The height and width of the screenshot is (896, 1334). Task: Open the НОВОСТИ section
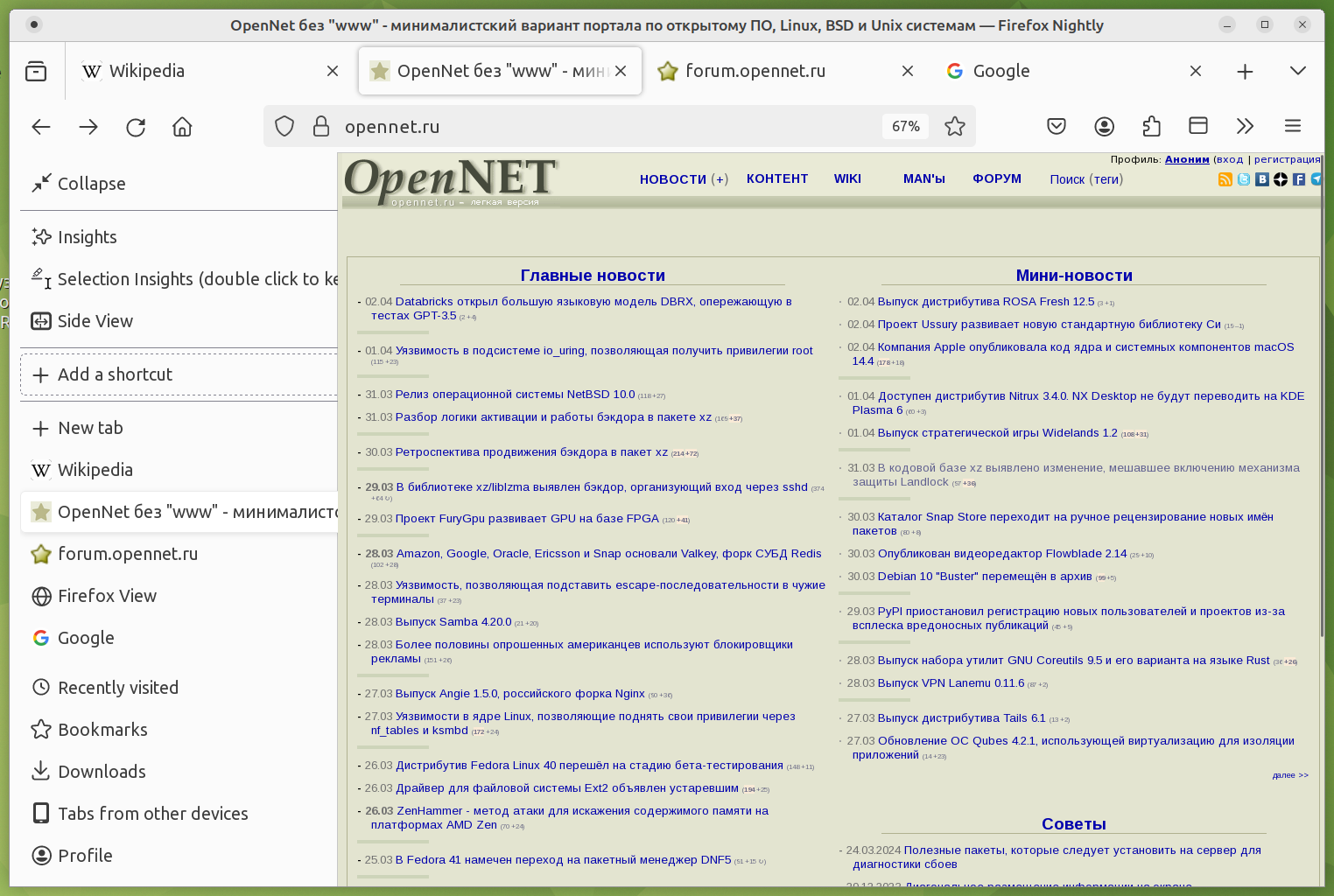coord(673,179)
